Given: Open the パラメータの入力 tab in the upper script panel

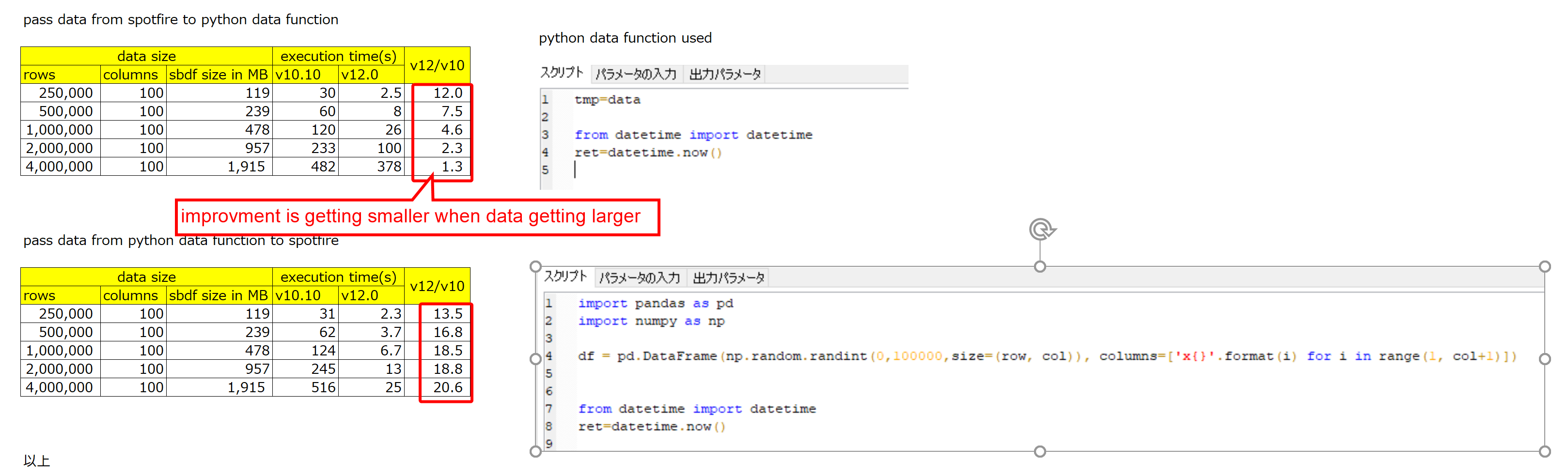Looking at the screenshot, I should [635, 74].
